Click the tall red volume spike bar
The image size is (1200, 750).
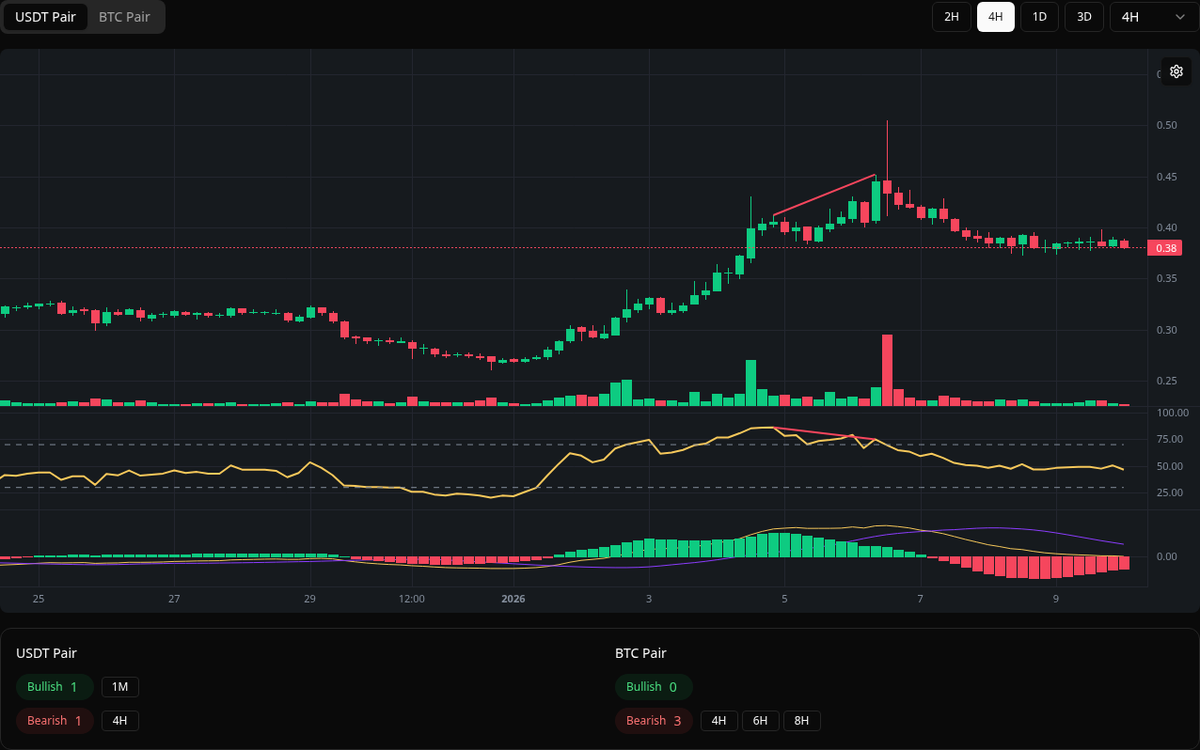coord(886,368)
